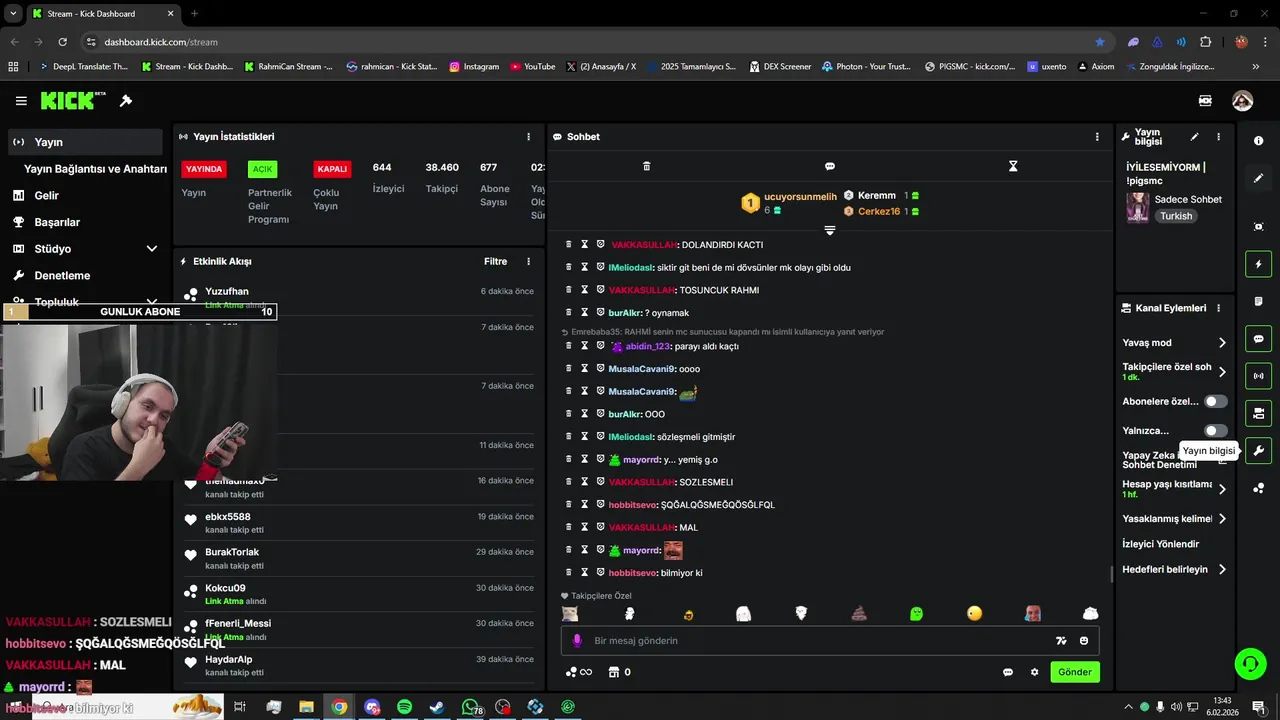Open Yasaklanmış kelimeler arrow
1280x720 pixels.
click(1222, 519)
